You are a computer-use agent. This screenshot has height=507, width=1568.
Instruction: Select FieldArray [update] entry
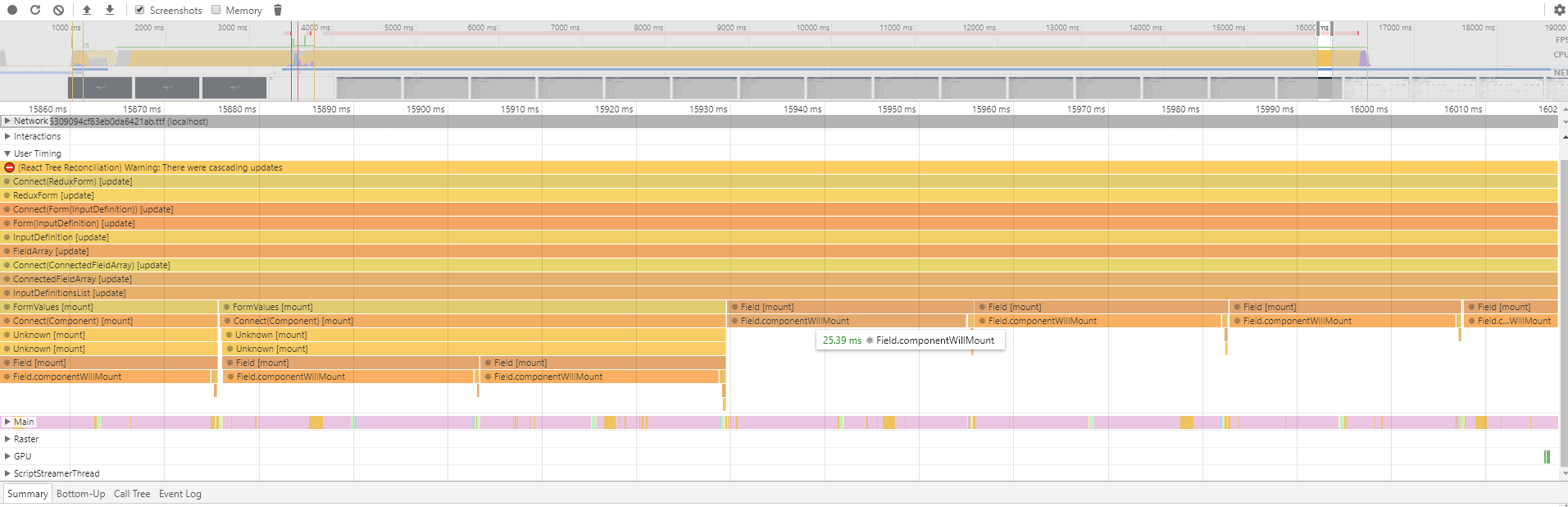coord(779,251)
